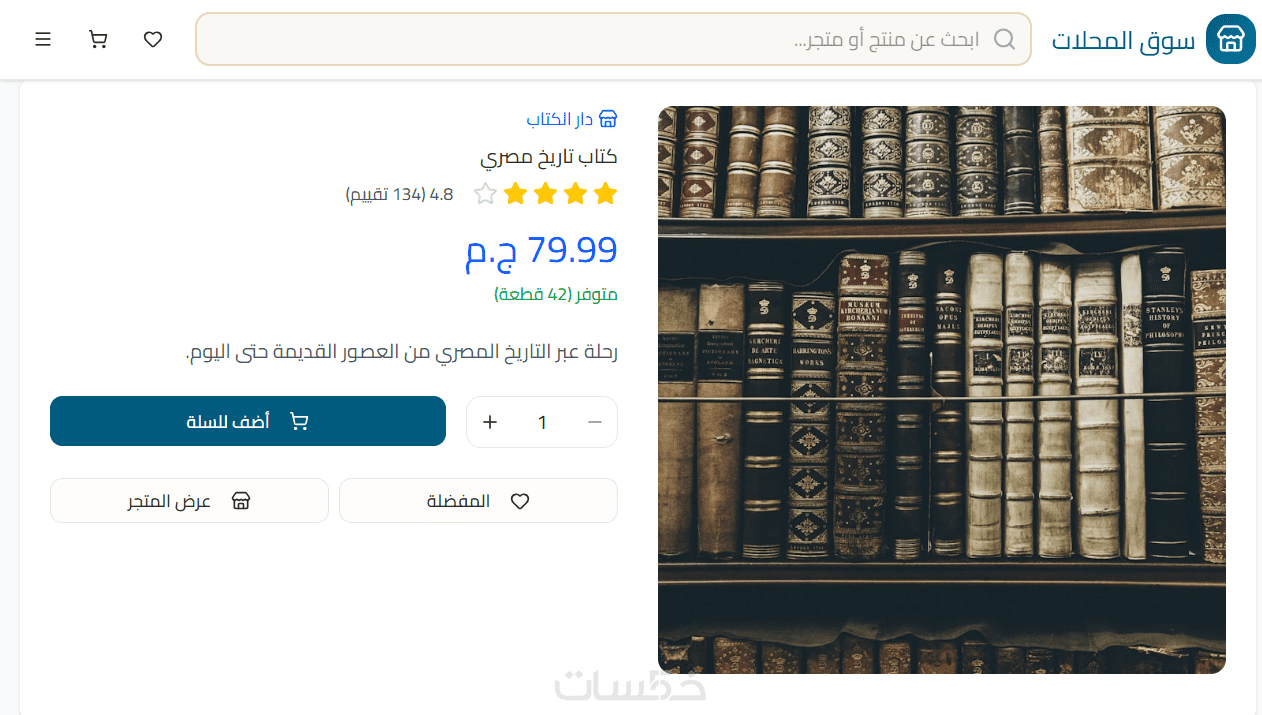Click the quantity value field showing 1
This screenshot has width=1262, height=715.
543,422
